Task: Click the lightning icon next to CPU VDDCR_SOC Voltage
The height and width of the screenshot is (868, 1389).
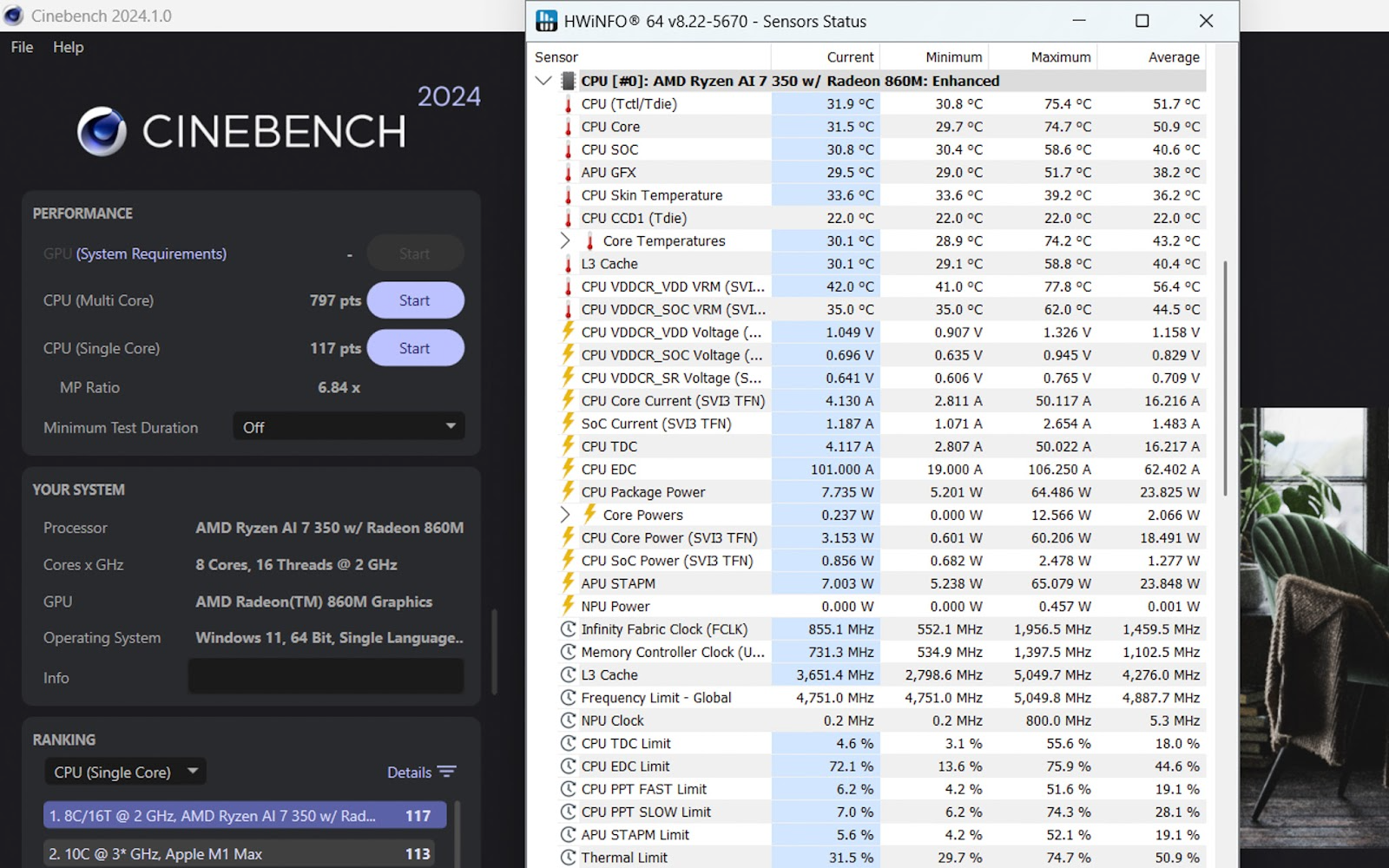Action: [x=569, y=354]
